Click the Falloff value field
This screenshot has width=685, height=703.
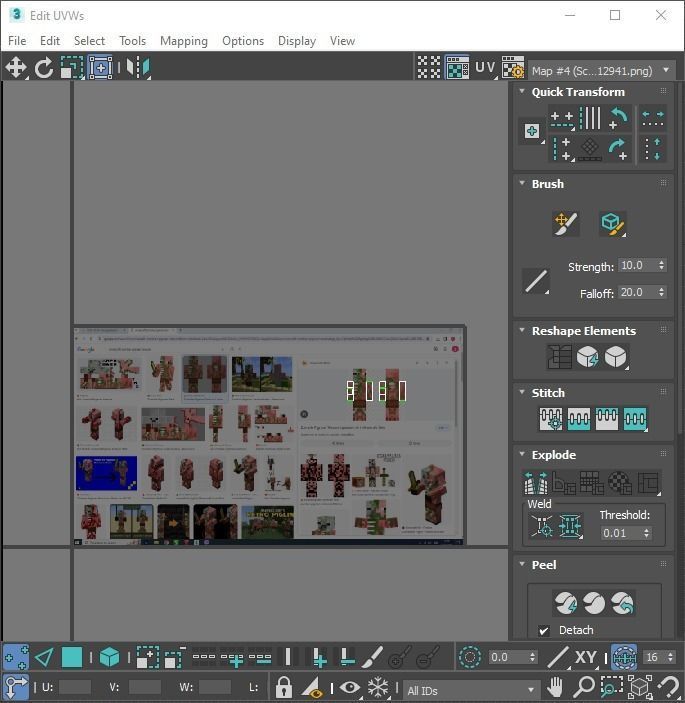pos(637,292)
